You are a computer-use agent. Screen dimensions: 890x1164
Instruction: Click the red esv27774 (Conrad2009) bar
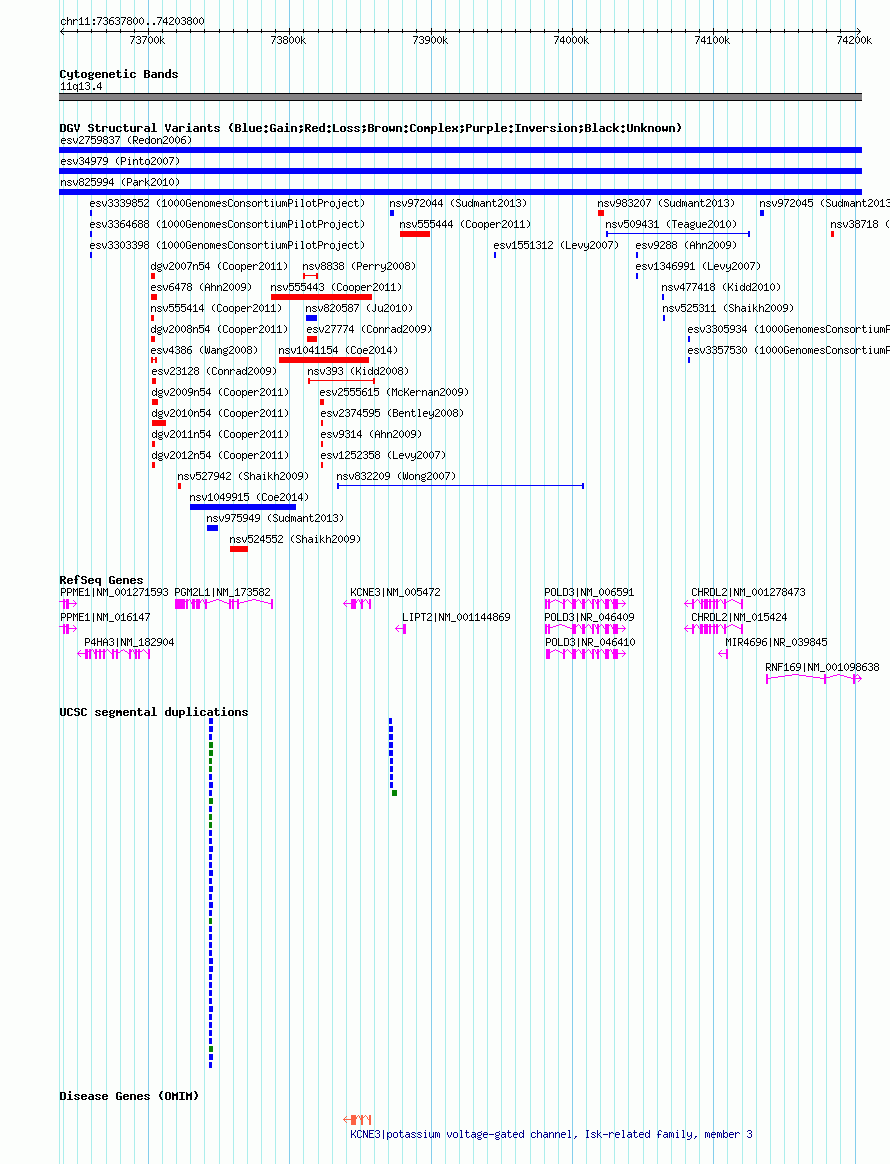pyautogui.click(x=312, y=339)
